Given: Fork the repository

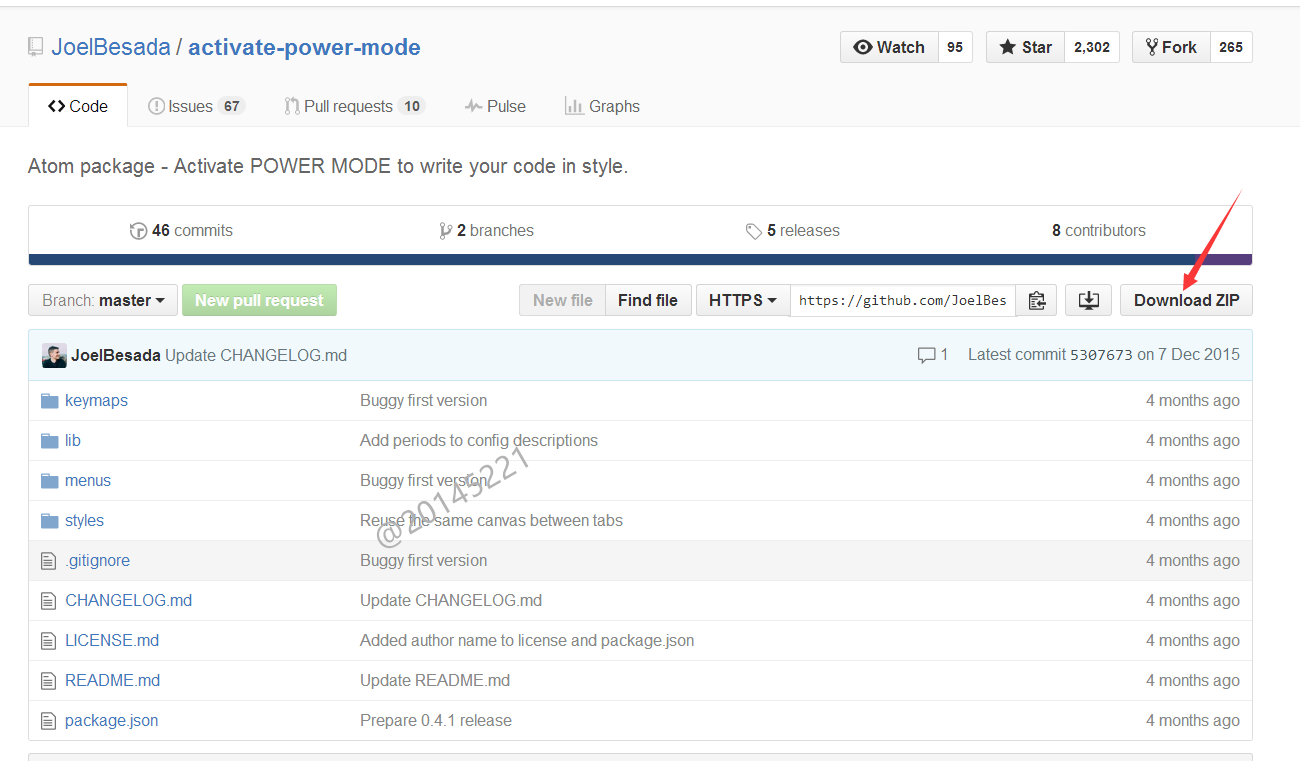Looking at the screenshot, I should [1171, 47].
